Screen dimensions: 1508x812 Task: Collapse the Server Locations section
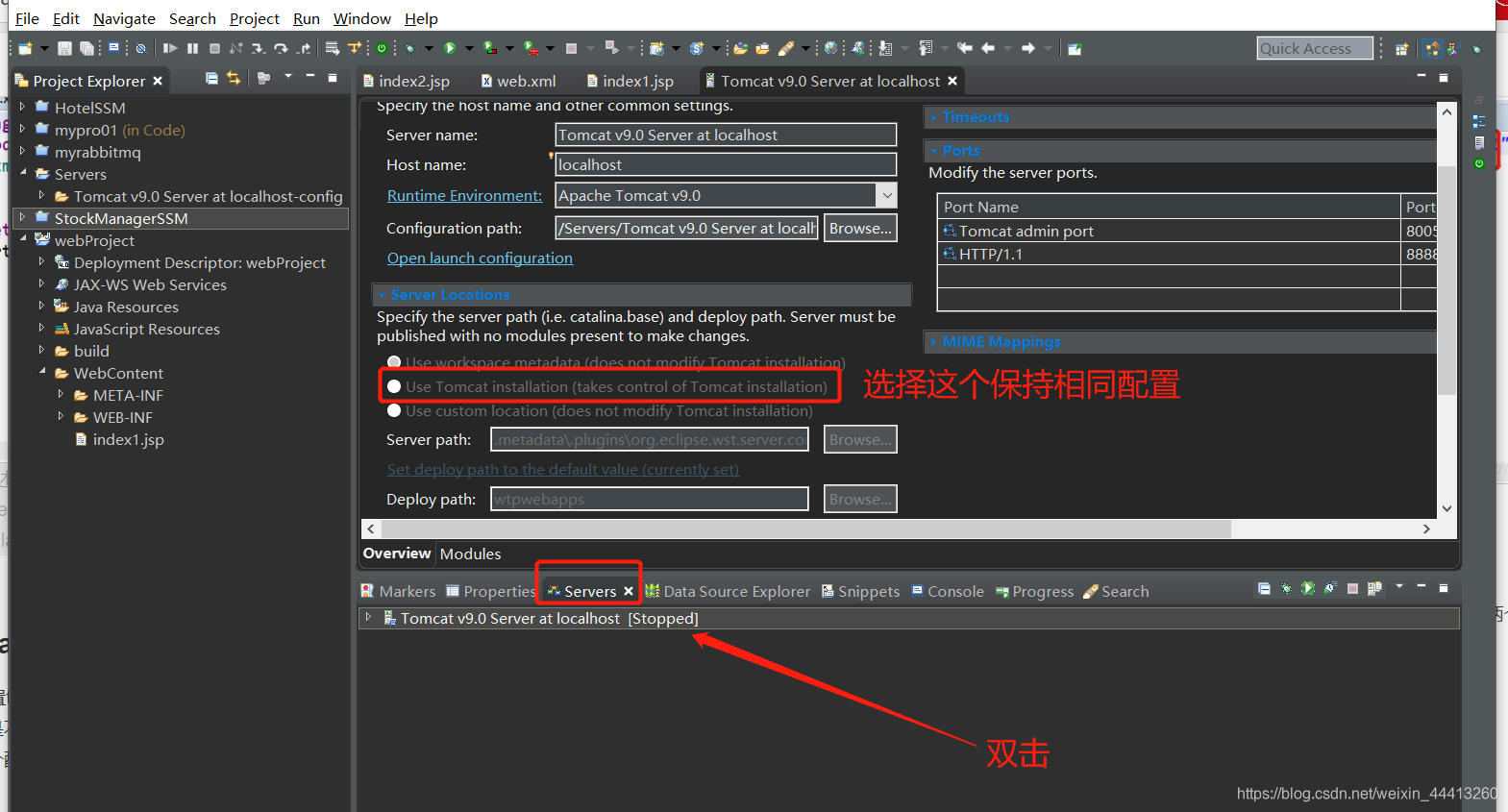[x=382, y=295]
